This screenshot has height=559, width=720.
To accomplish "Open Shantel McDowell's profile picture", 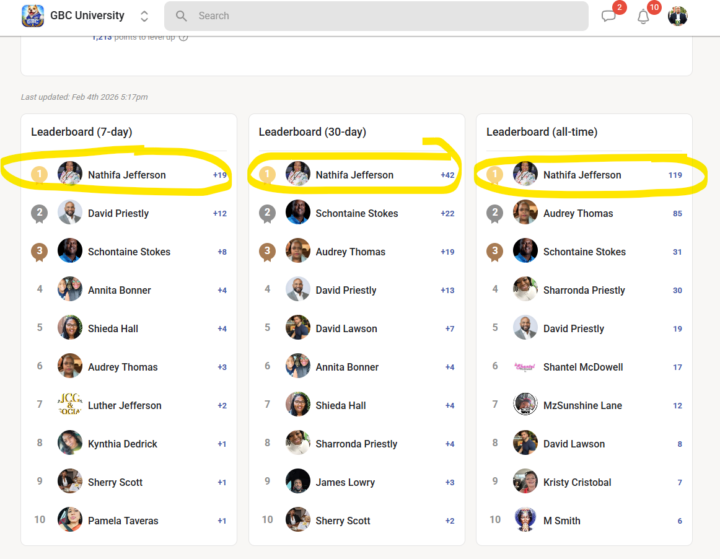I will [x=526, y=367].
